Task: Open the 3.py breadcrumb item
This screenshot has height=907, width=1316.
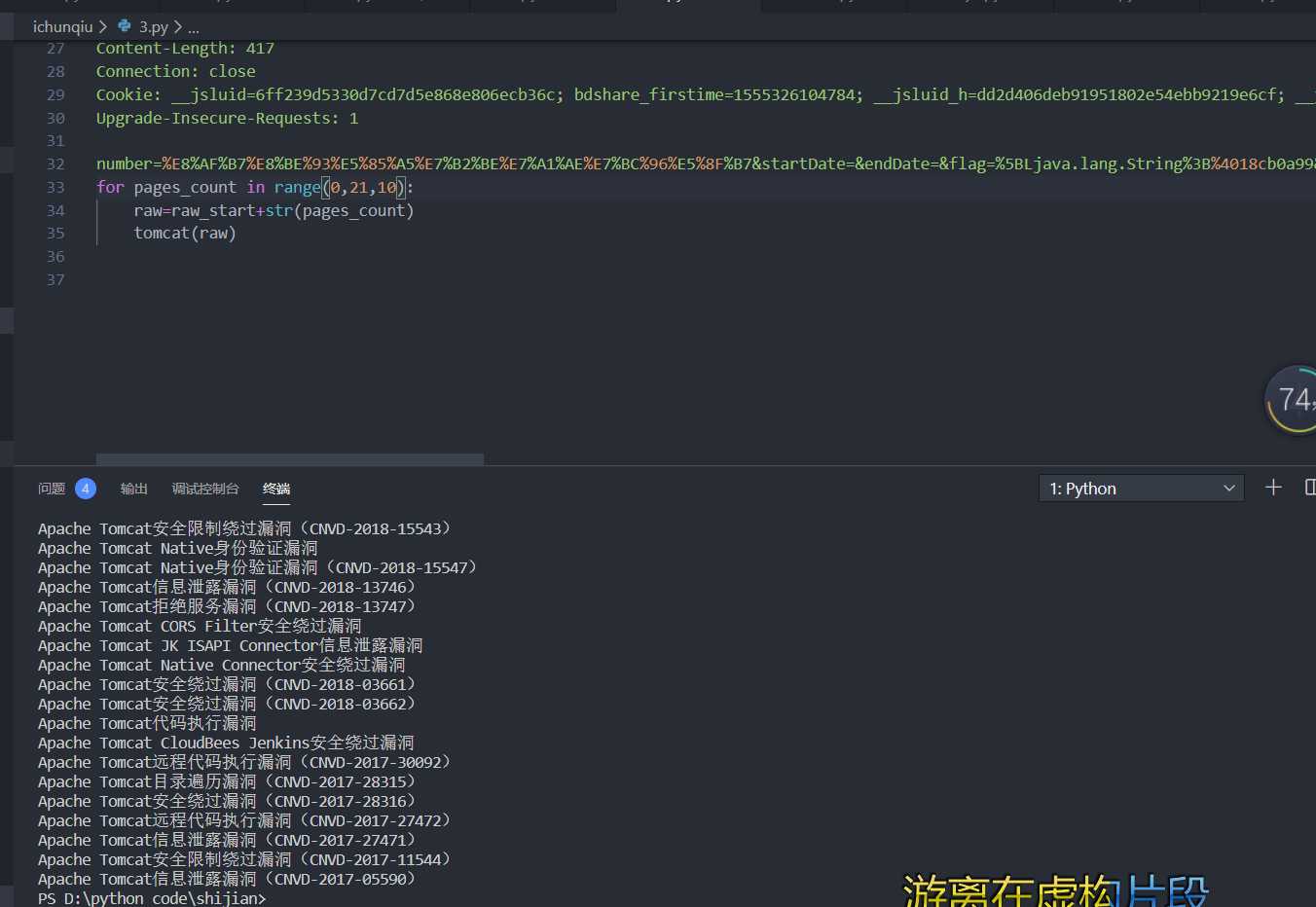Action: coord(153,26)
